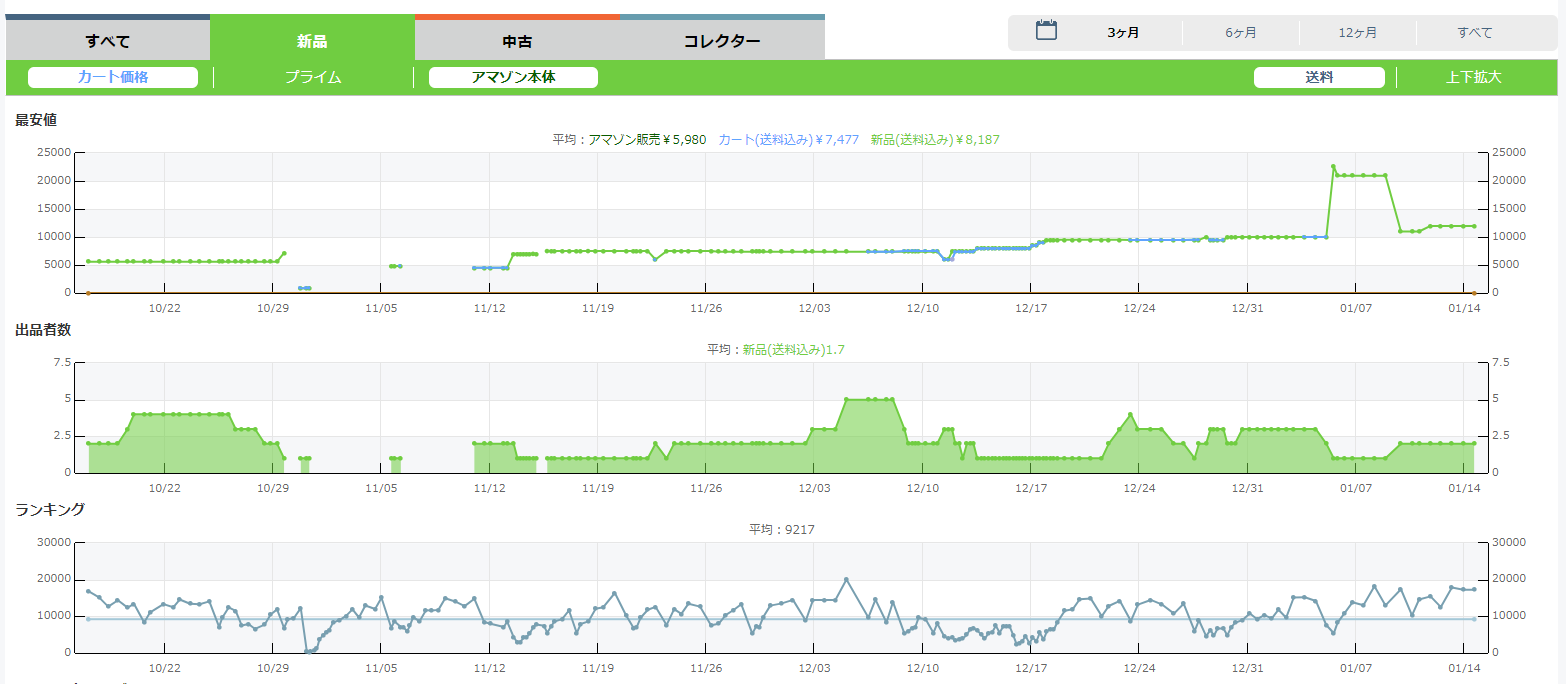Toggle the カート価格 filter
The width and height of the screenshot is (1566, 684).
pos(113,77)
